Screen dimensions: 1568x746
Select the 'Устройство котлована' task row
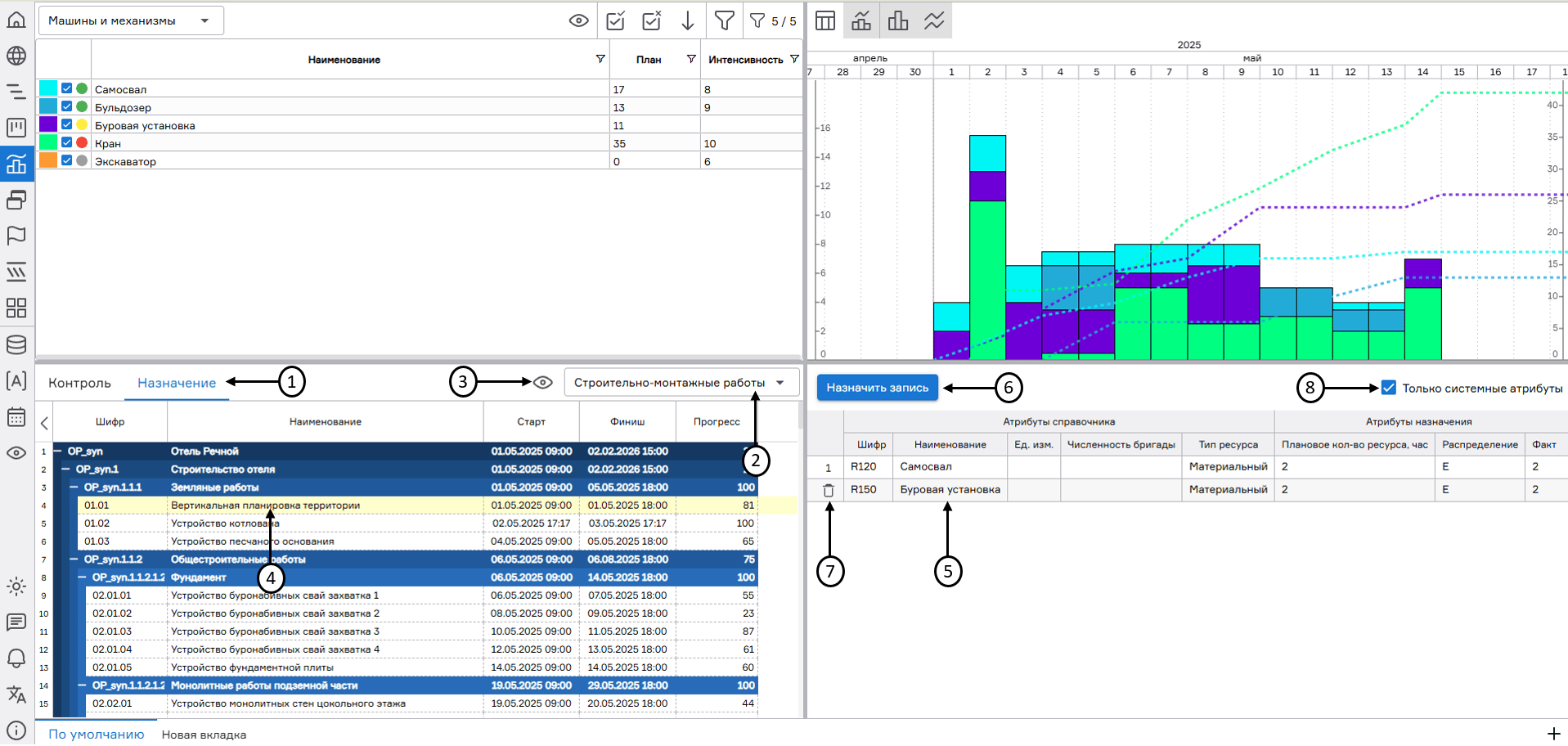coord(225,524)
